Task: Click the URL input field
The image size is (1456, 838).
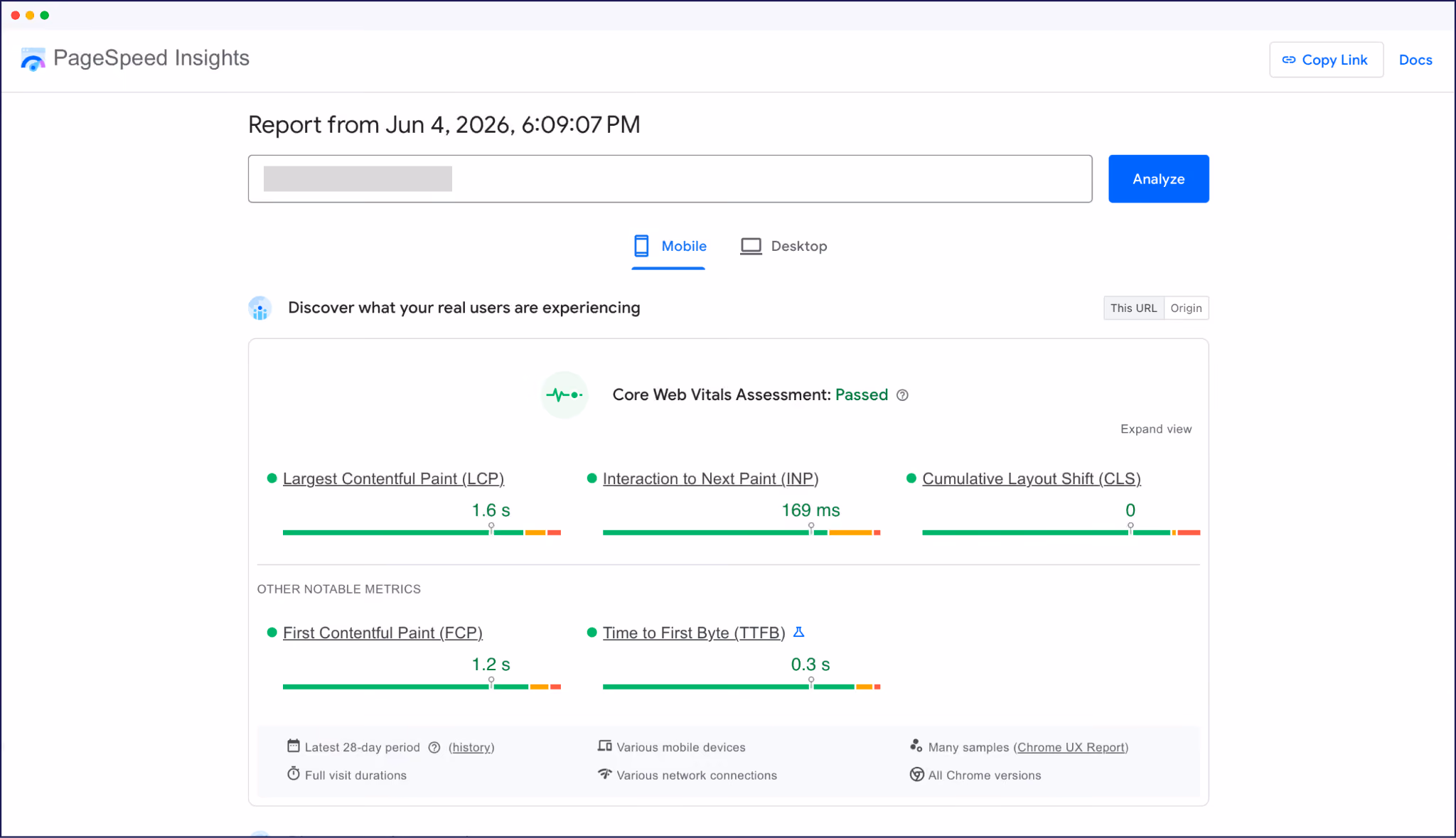Action: (x=670, y=179)
